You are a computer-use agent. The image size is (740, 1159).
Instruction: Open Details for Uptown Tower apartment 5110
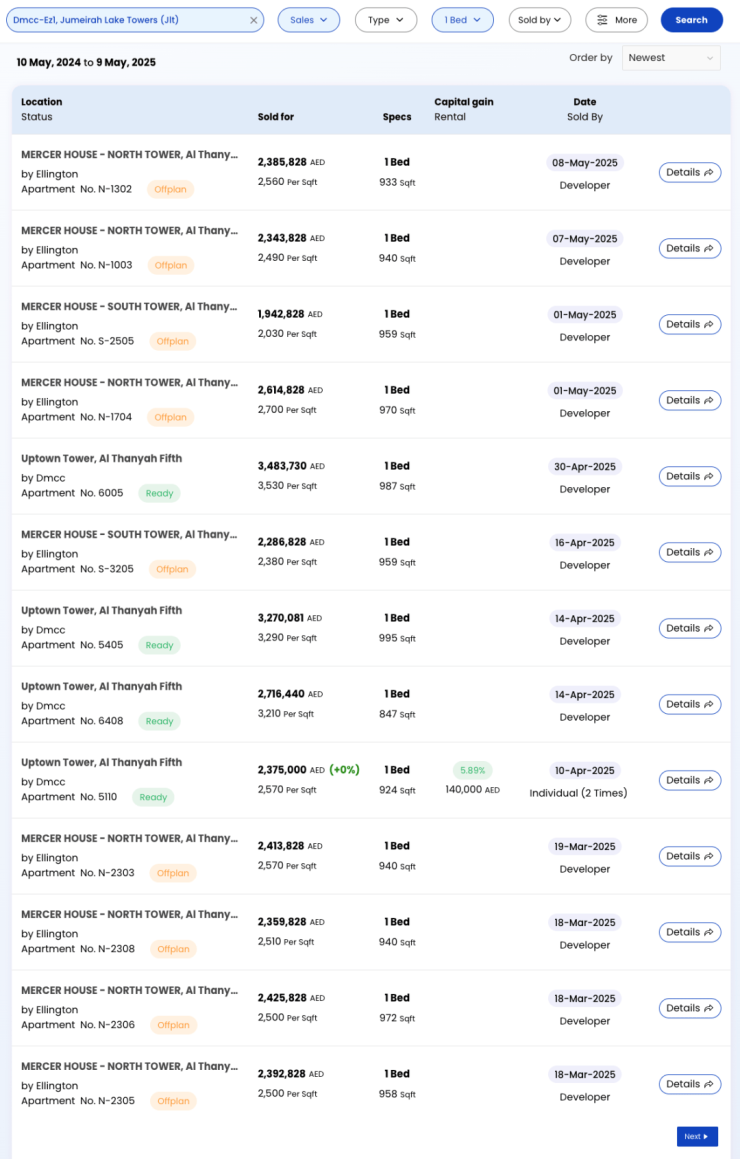[x=689, y=780]
